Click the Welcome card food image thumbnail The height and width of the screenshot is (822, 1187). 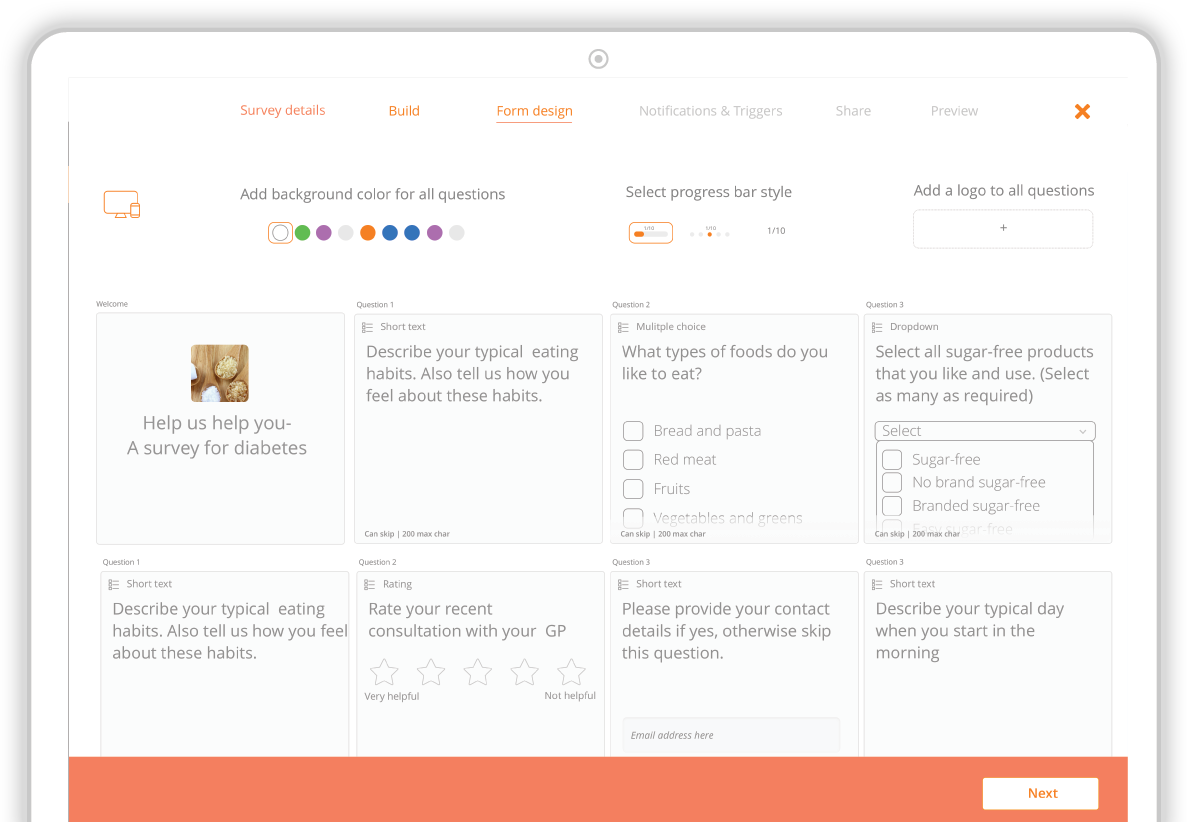220,373
